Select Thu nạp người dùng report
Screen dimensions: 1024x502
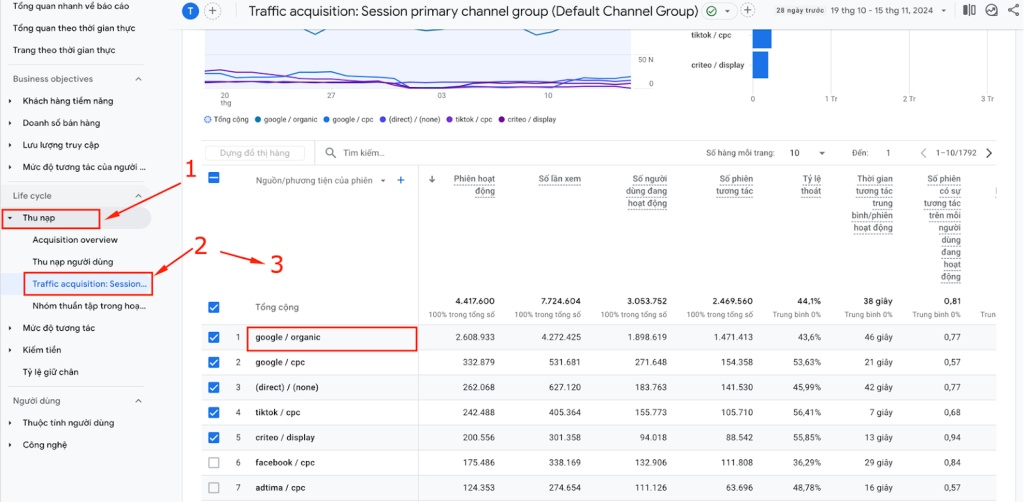[72, 261]
